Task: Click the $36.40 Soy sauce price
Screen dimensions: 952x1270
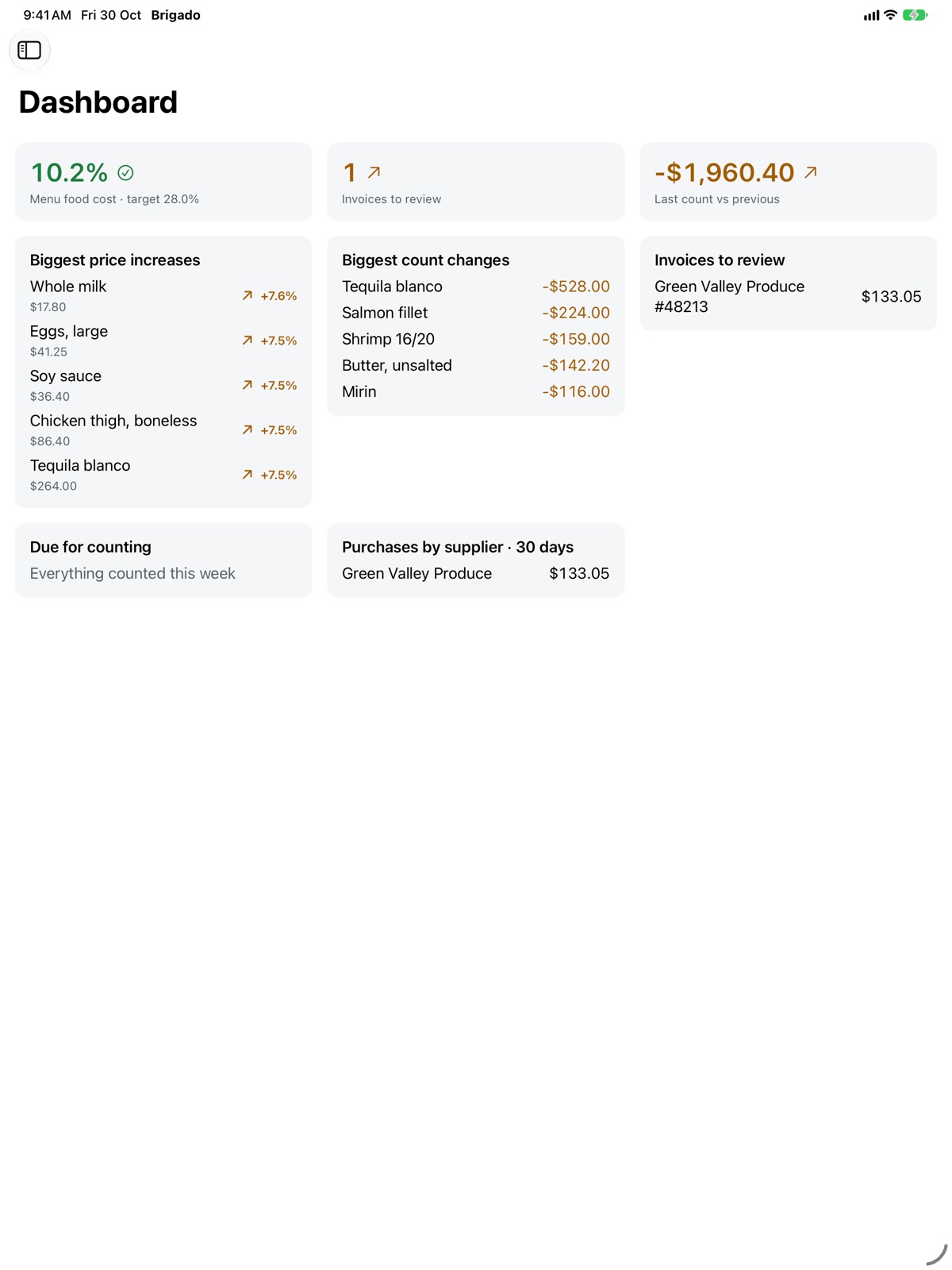Action: (x=50, y=396)
